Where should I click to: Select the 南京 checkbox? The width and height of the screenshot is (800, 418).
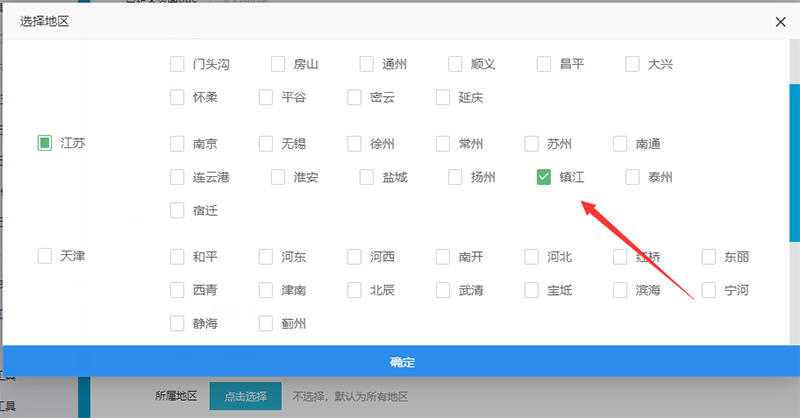tap(177, 144)
